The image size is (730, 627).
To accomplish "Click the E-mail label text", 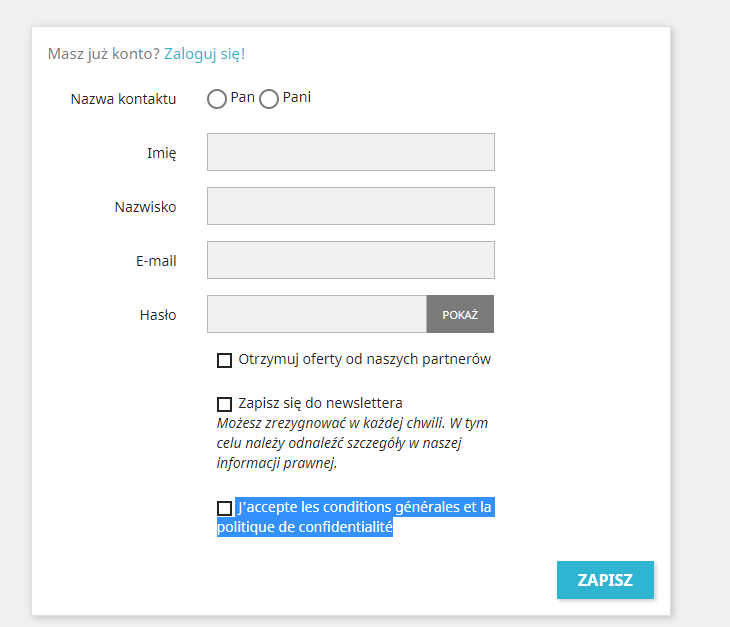I will [x=156, y=261].
